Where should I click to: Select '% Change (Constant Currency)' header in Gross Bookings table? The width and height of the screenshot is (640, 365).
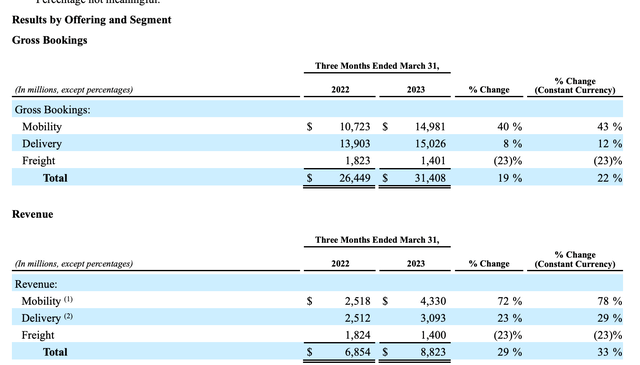(575, 86)
